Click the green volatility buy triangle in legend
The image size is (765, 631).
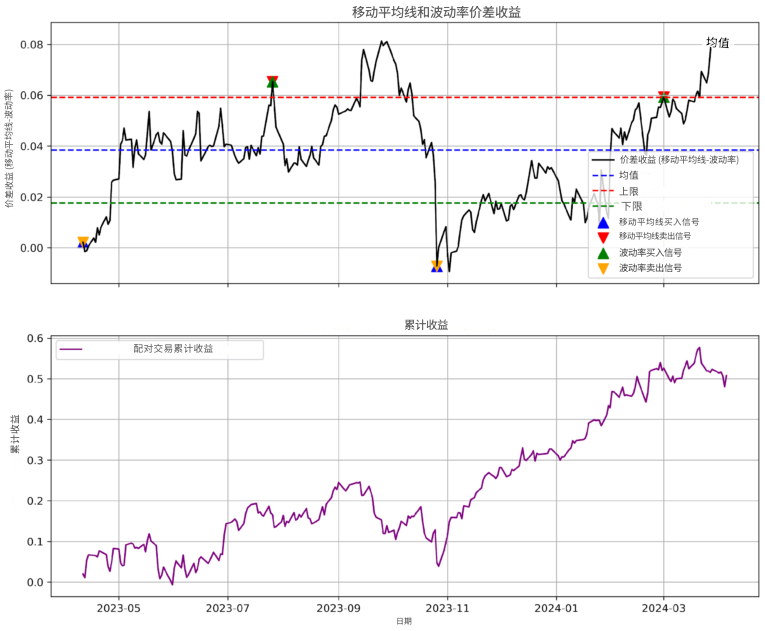click(x=602, y=253)
